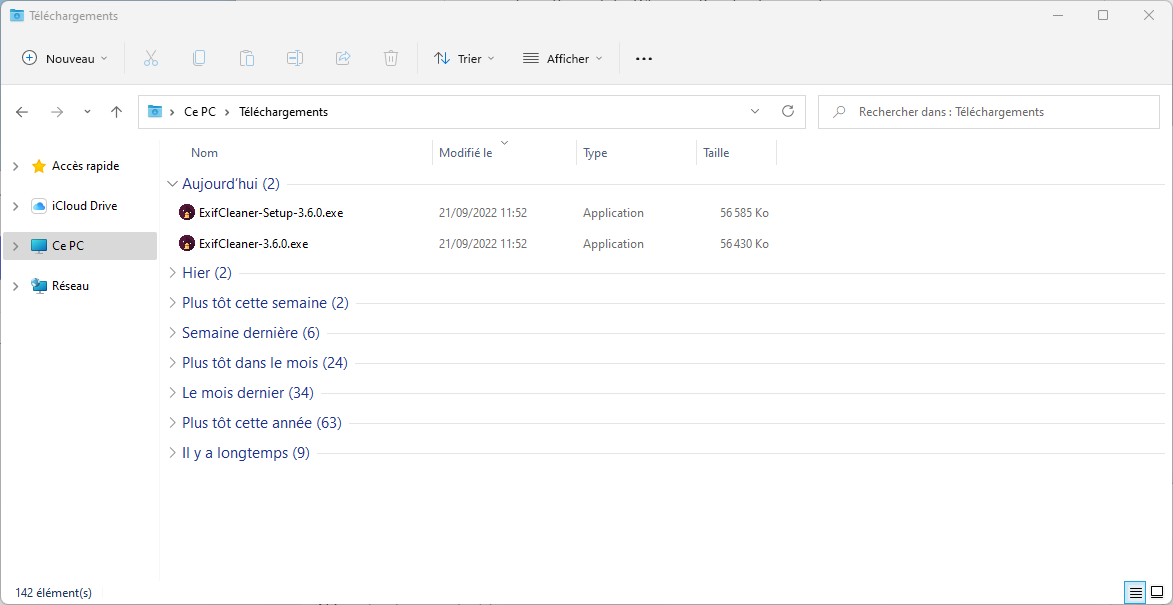Open the Afficher view dropdown
The height and width of the screenshot is (605, 1173).
[x=563, y=58]
